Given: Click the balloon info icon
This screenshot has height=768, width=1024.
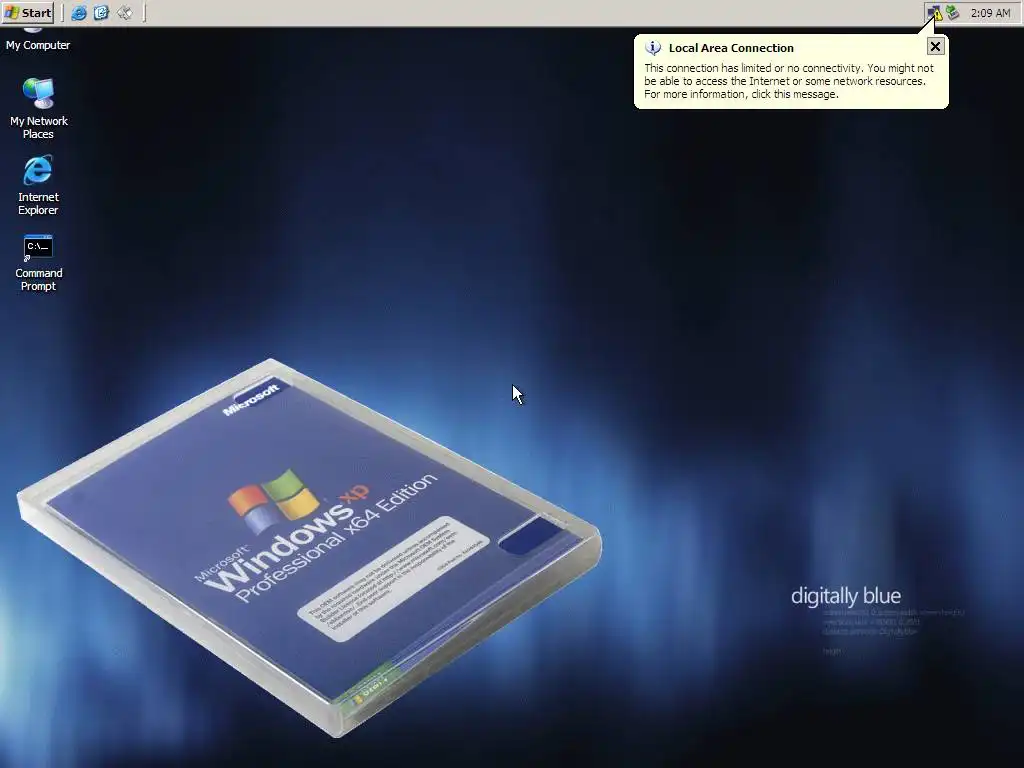Looking at the screenshot, I should (x=653, y=48).
